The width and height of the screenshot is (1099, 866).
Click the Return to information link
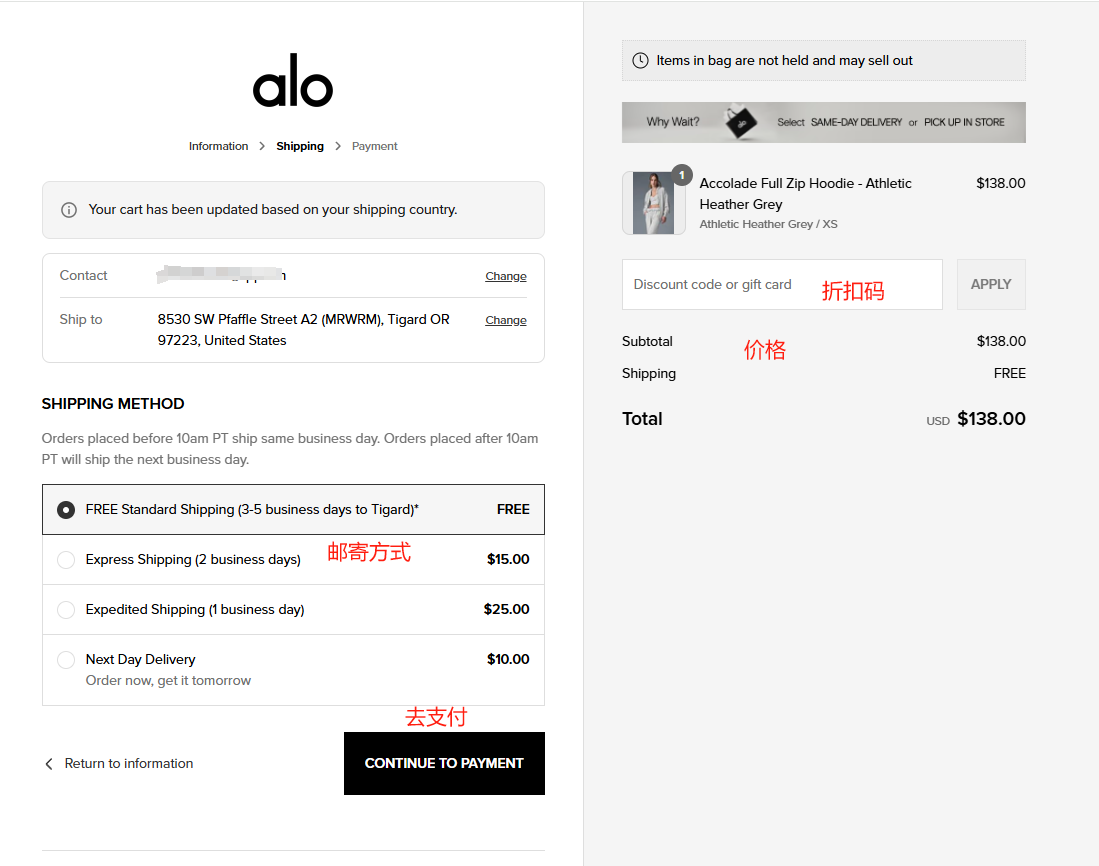coord(129,763)
